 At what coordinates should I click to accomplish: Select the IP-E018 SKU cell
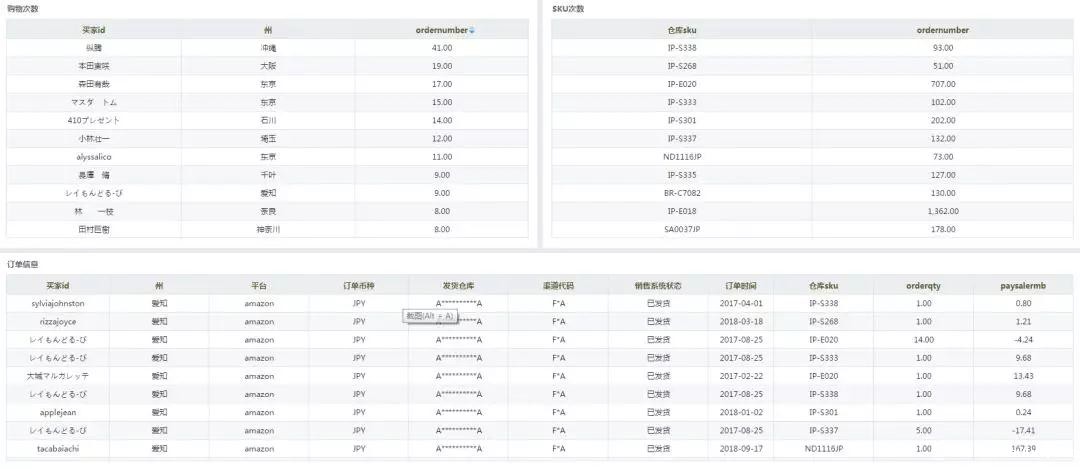click(x=681, y=211)
